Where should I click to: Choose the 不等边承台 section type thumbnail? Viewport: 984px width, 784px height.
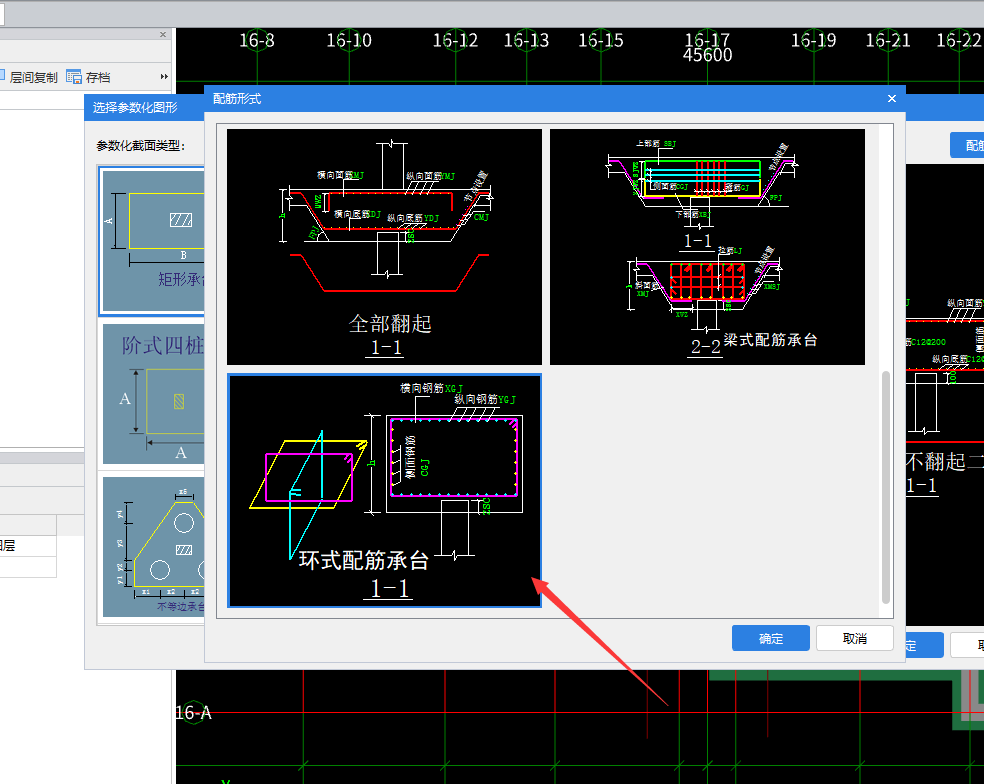154,547
